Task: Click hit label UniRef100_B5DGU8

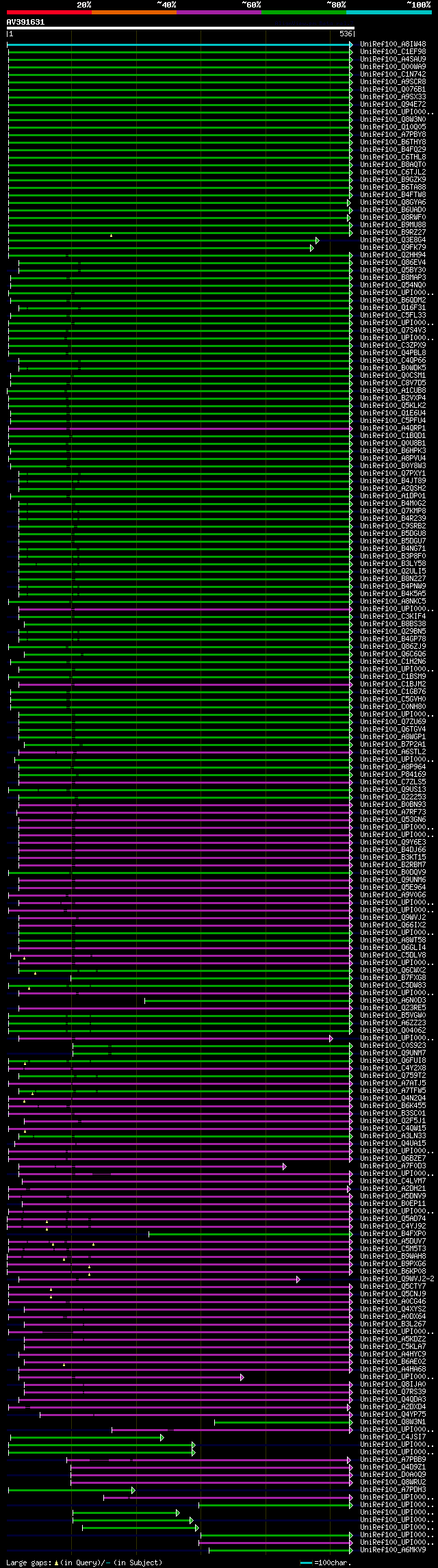Action: [x=393, y=534]
